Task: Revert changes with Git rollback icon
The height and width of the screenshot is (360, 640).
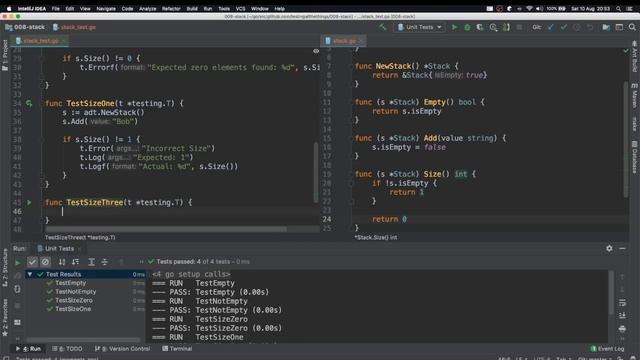Action: point(590,27)
